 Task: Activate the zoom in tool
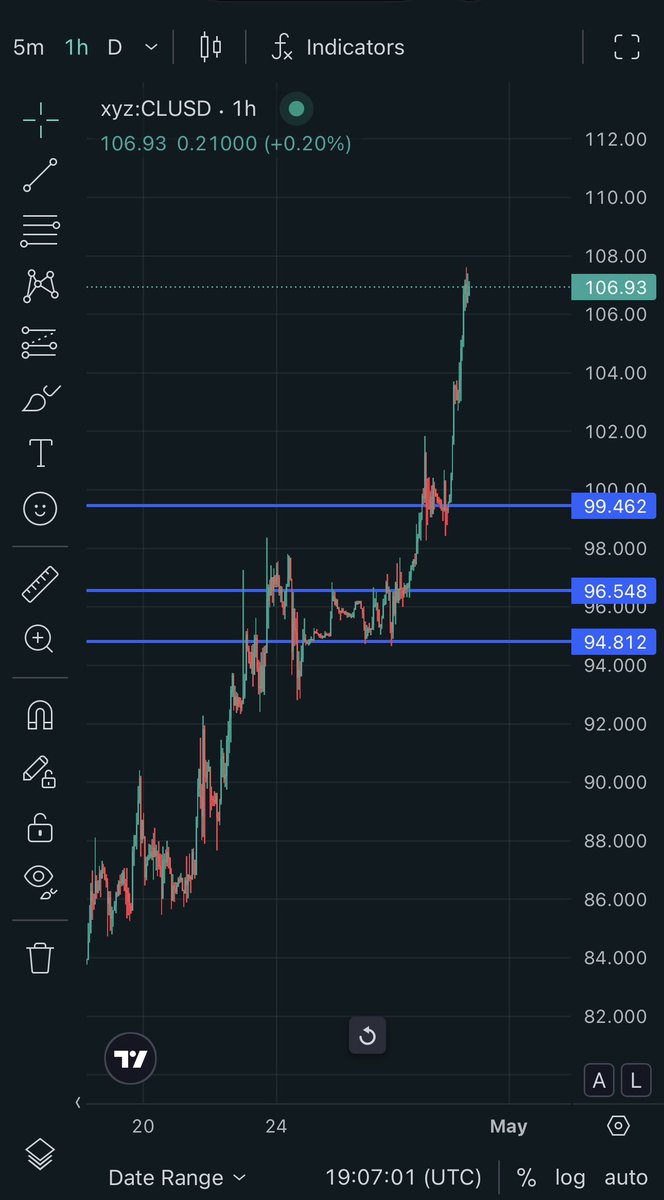point(40,639)
